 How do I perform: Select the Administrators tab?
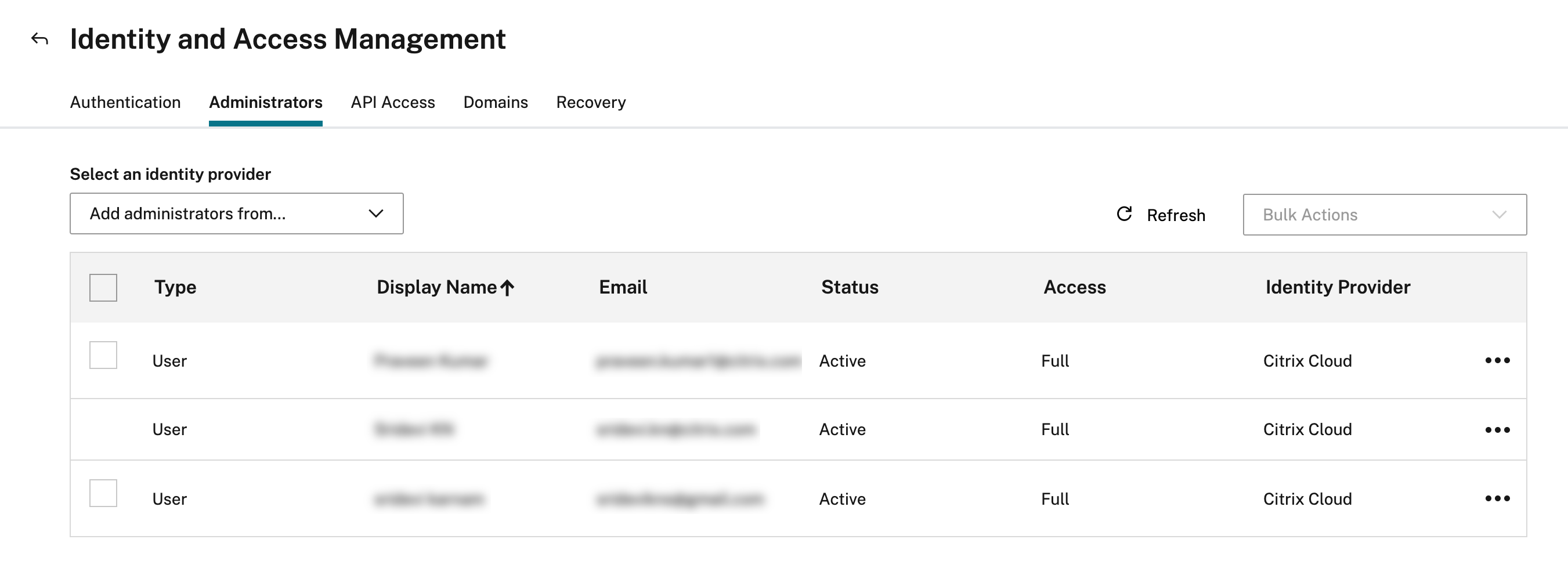[265, 102]
